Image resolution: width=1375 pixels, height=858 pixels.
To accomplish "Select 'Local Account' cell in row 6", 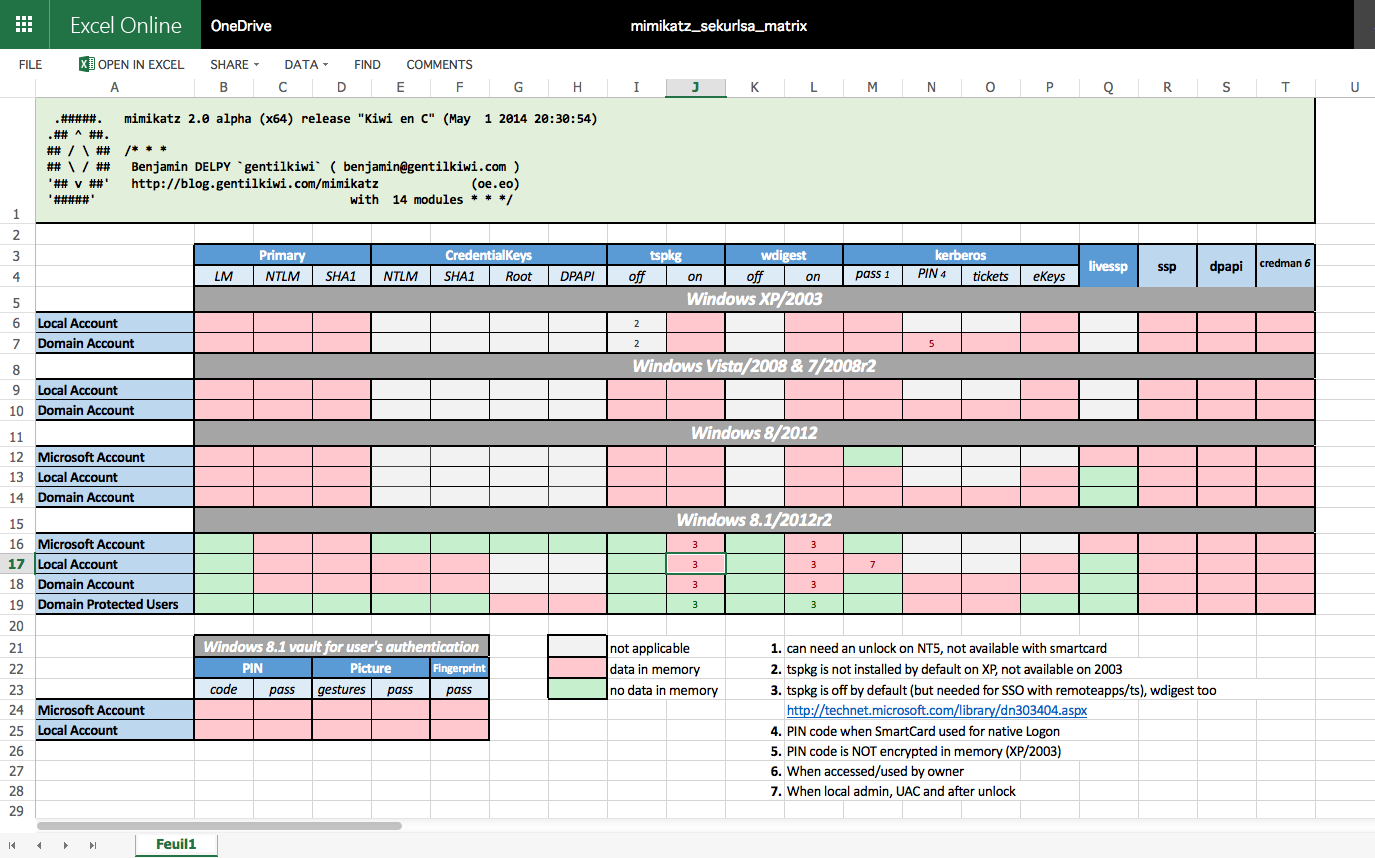I will pos(115,323).
